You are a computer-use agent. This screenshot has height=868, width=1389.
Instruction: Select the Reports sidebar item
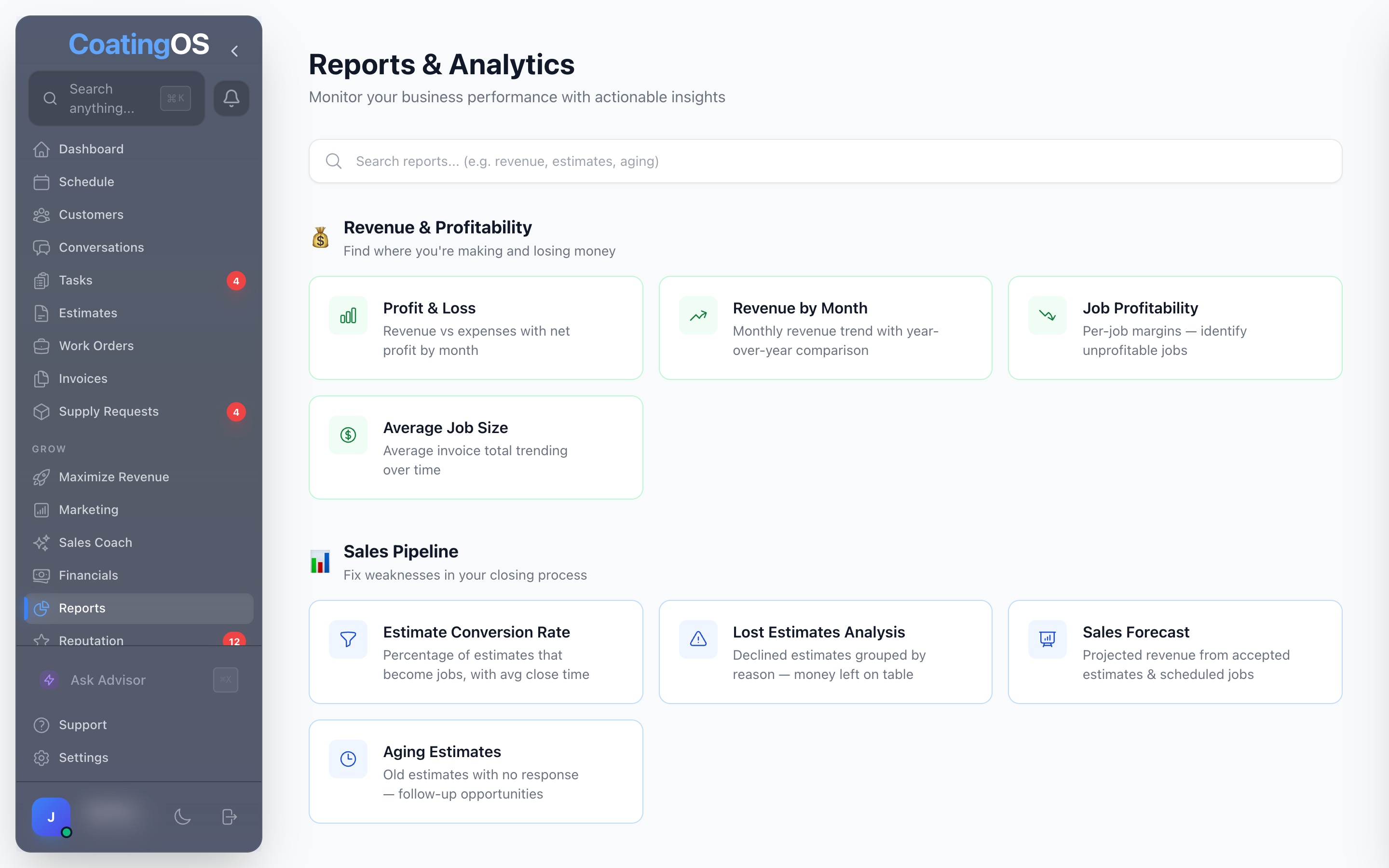(x=138, y=608)
